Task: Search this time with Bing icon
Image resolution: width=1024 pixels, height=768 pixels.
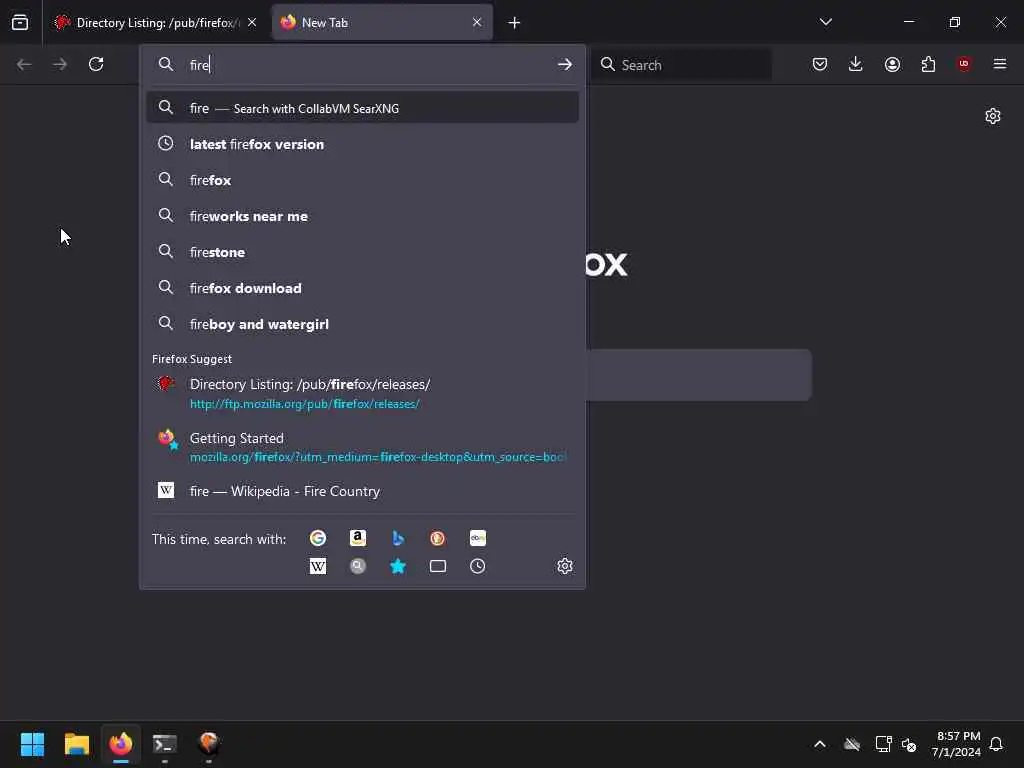Action: [x=398, y=538]
